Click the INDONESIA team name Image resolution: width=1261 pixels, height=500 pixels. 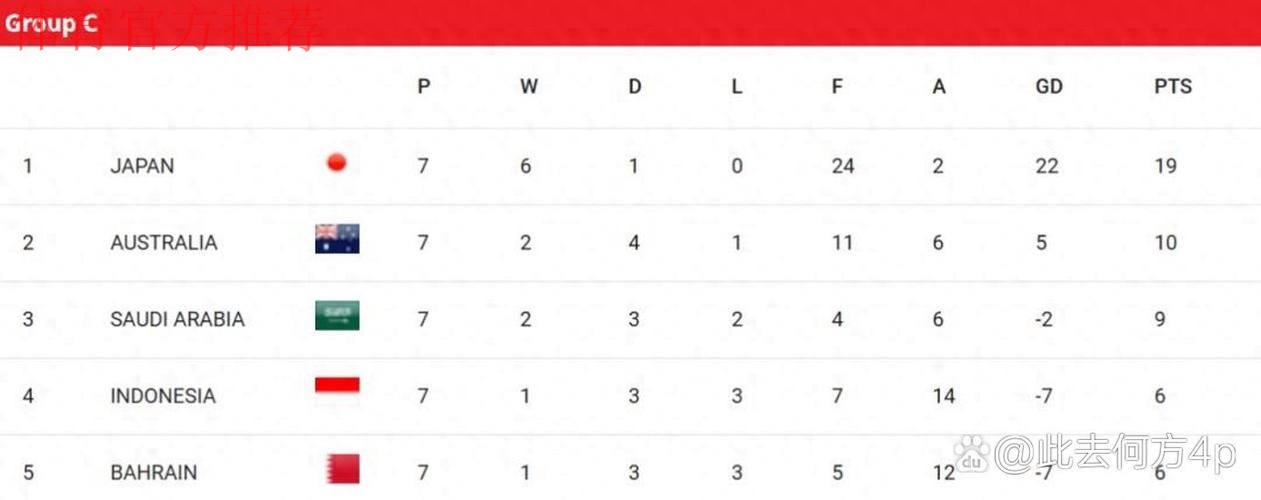[163, 396]
